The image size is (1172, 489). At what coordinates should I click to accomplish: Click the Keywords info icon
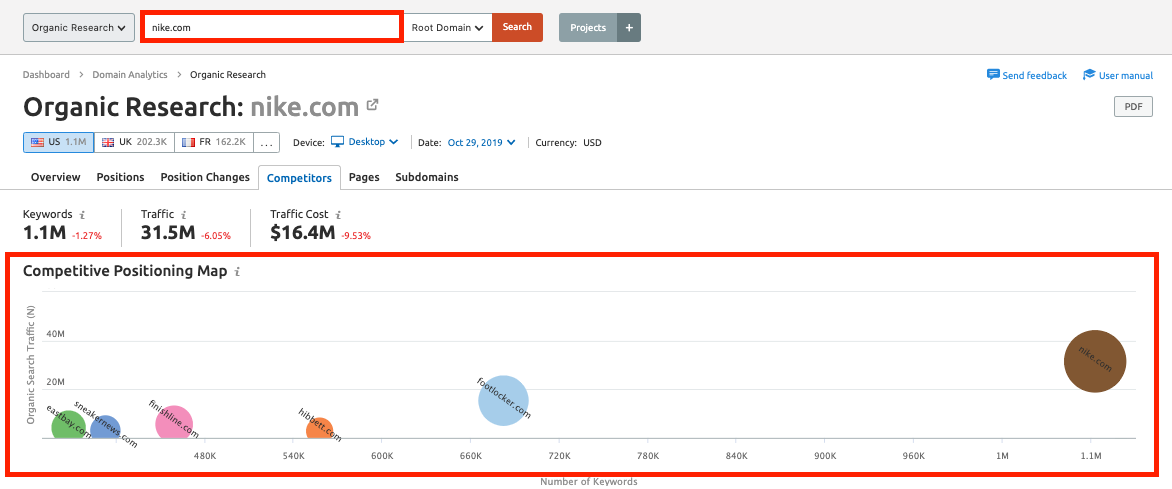click(82, 215)
